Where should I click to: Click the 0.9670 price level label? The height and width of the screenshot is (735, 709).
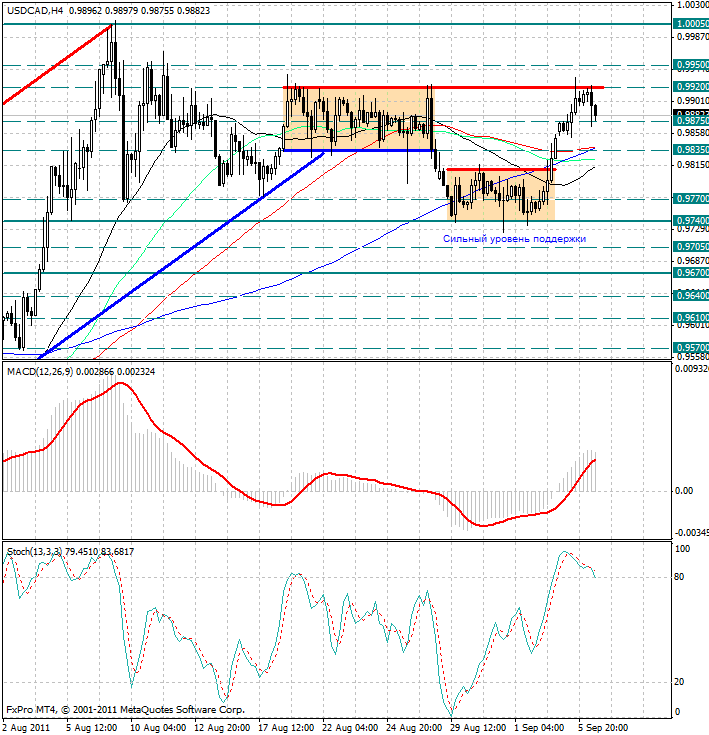(691, 272)
